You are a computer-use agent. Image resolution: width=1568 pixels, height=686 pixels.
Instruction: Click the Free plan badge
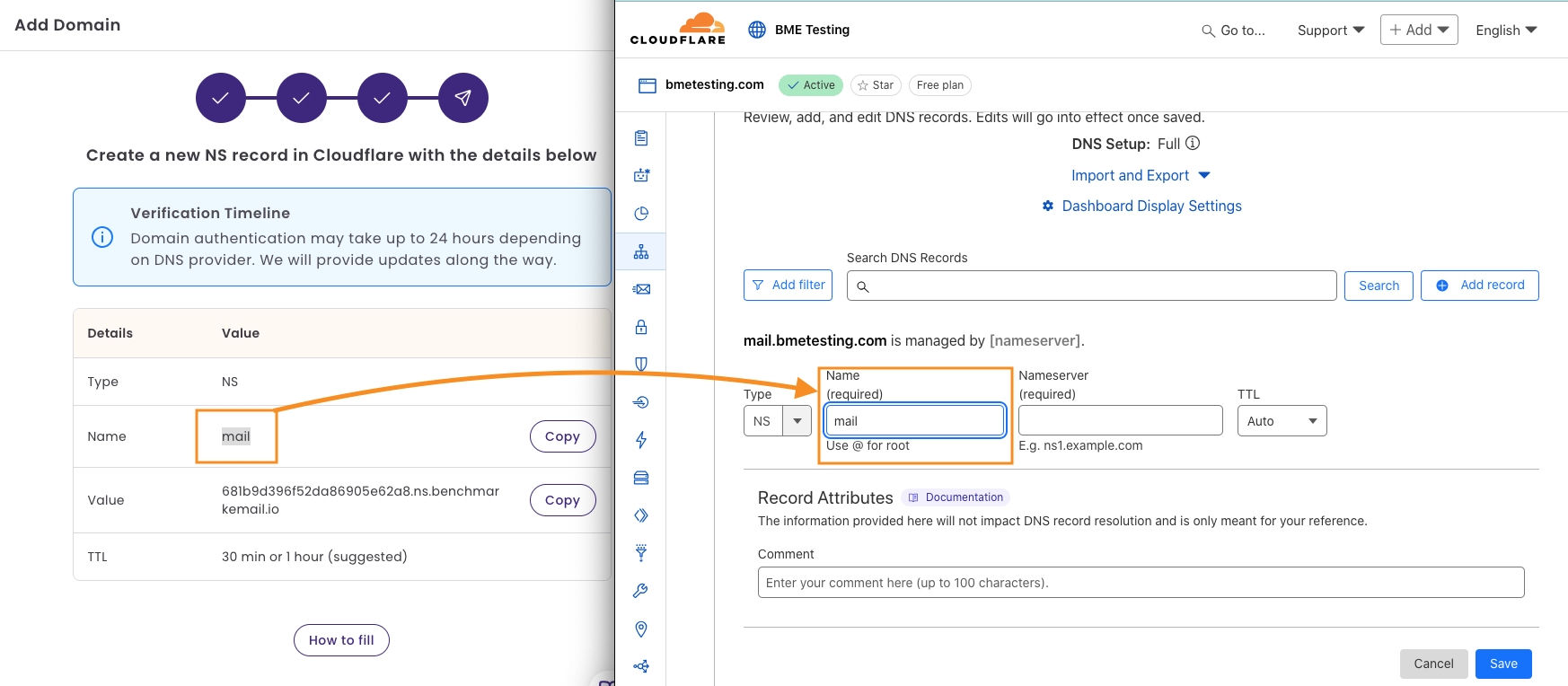coord(940,85)
